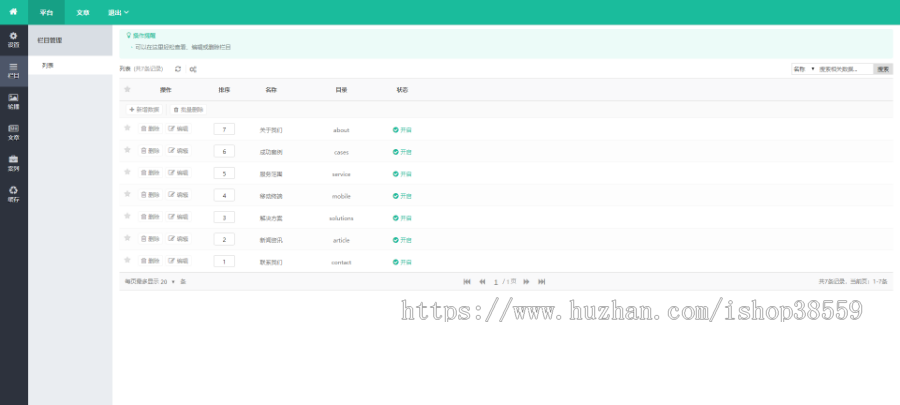Edit the article row
The image size is (900, 405).
pyautogui.click(x=179, y=239)
